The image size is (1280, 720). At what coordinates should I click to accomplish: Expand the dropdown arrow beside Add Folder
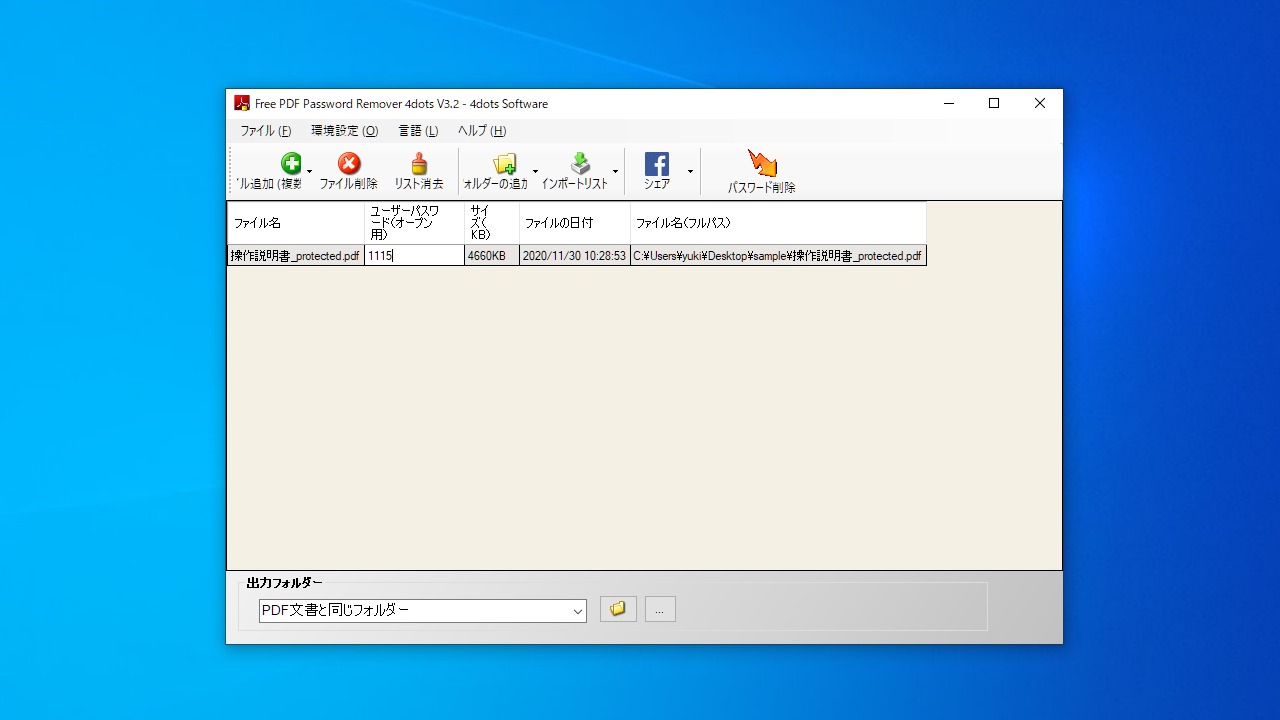535,172
